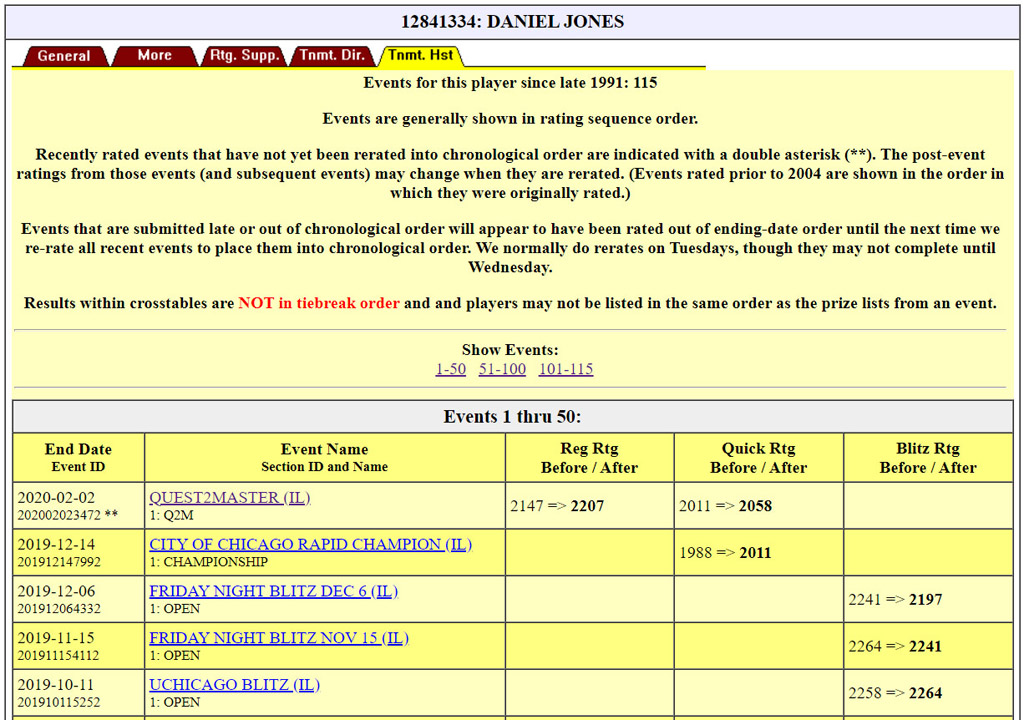Viewport: 1024px width, 720px height.
Task: Switch to the General tab
Action: 63,56
